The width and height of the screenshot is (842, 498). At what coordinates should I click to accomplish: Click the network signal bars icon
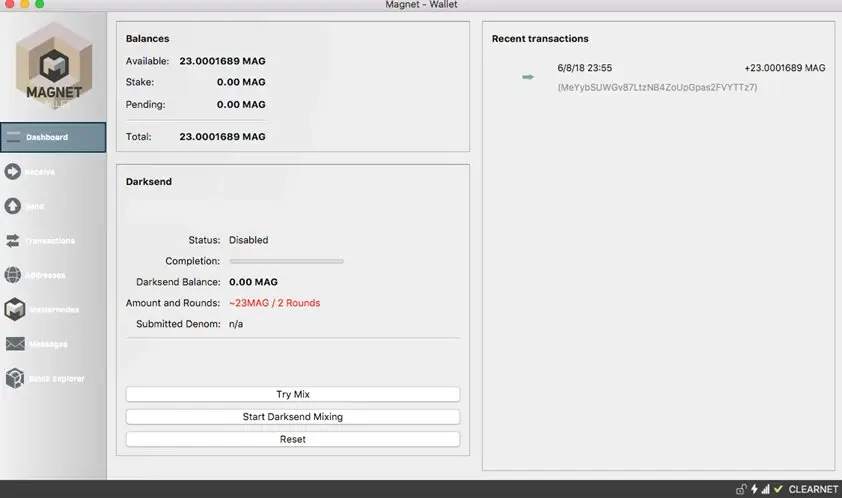coord(765,489)
